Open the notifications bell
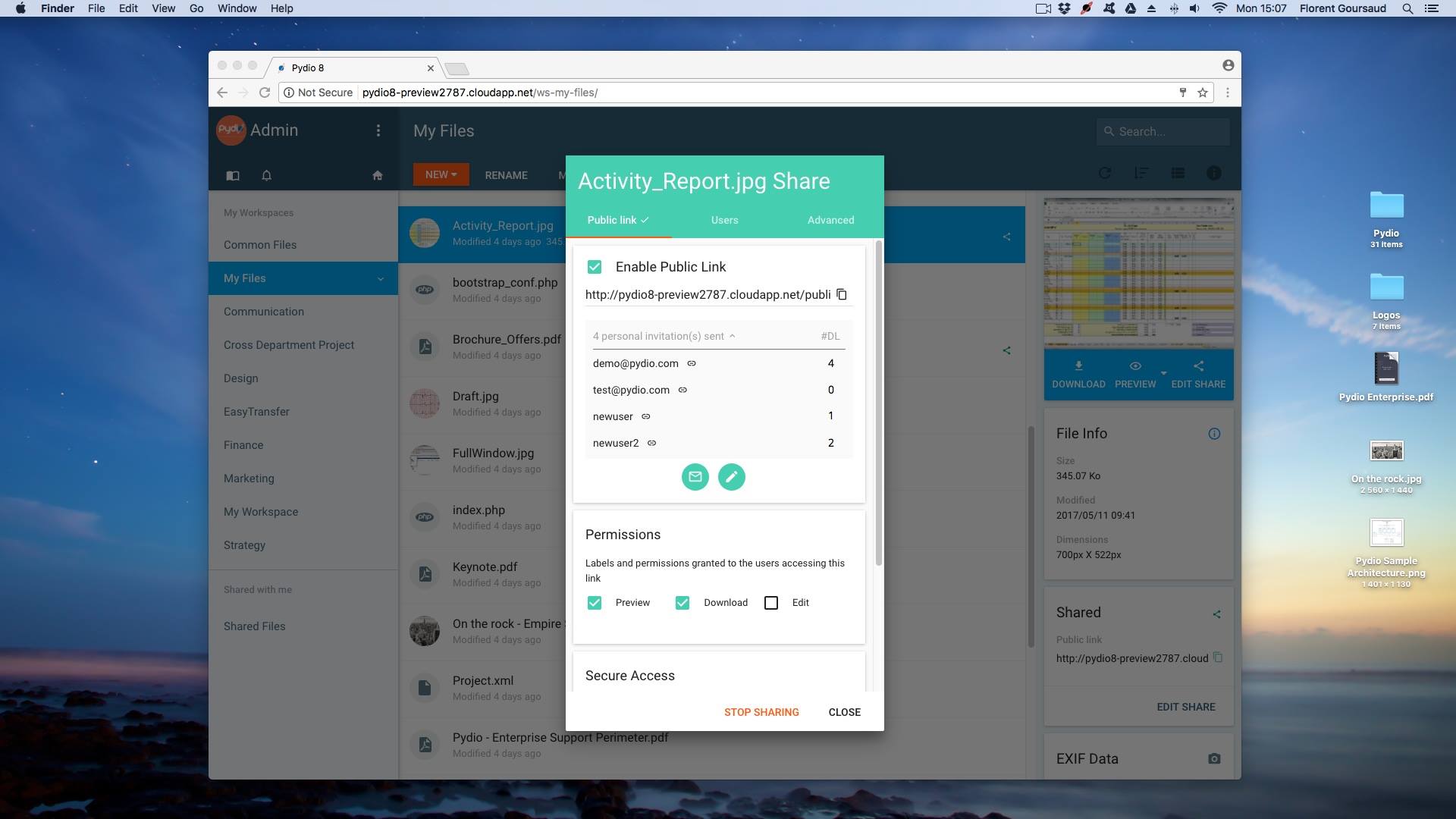This screenshot has height=819, width=1456. [266, 175]
